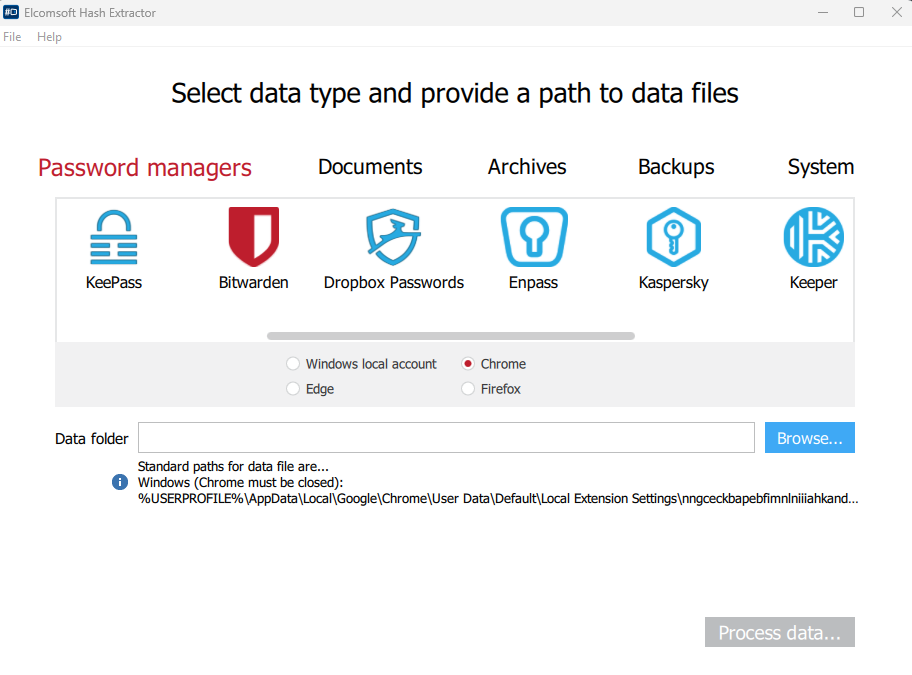Click the Elcomsoft Hash Extractor title bar icon
Viewport: 912px width, 675px height.
click(x=11, y=12)
